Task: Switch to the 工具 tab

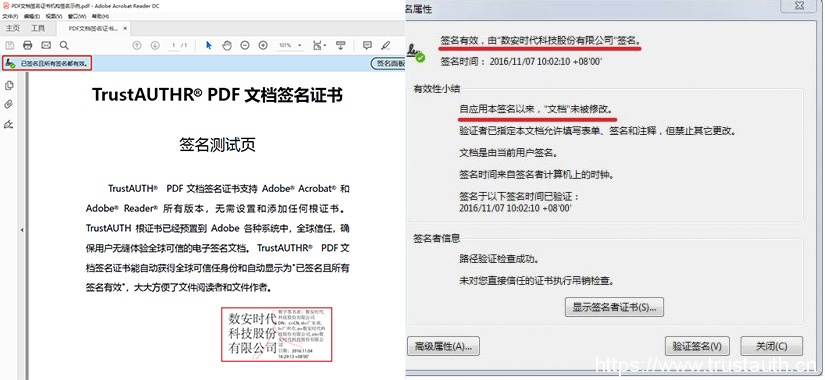Action: point(38,28)
